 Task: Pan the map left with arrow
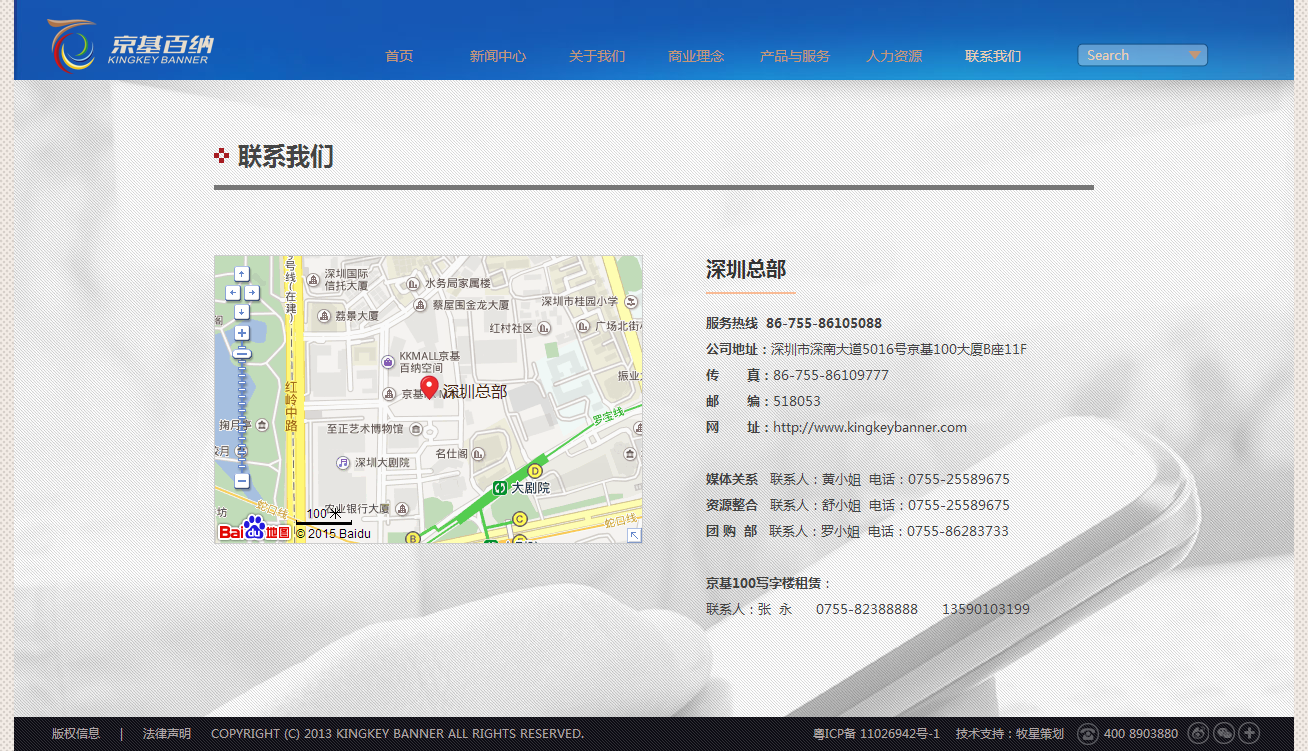(x=232, y=293)
